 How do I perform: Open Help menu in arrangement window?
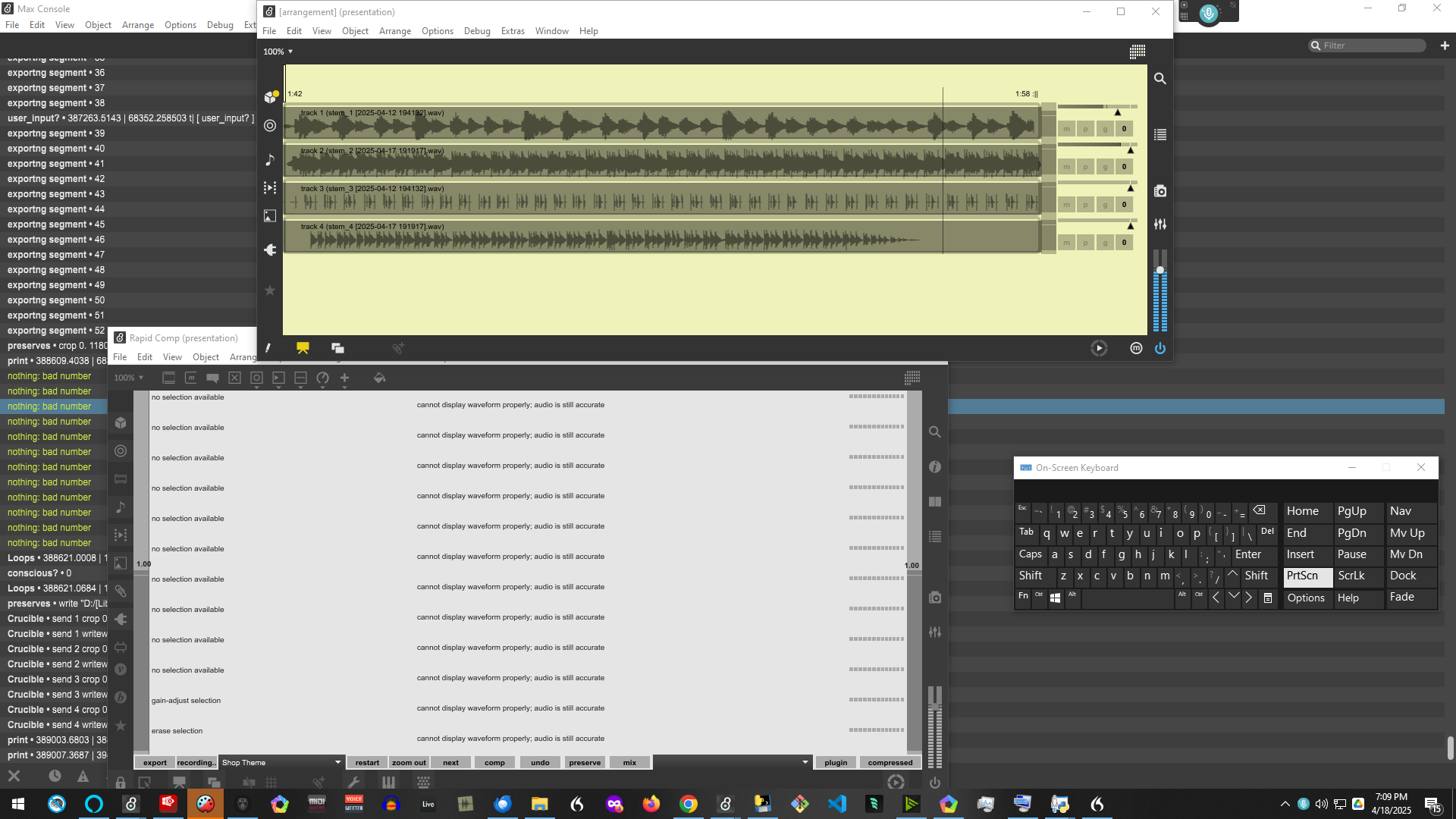point(588,31)
